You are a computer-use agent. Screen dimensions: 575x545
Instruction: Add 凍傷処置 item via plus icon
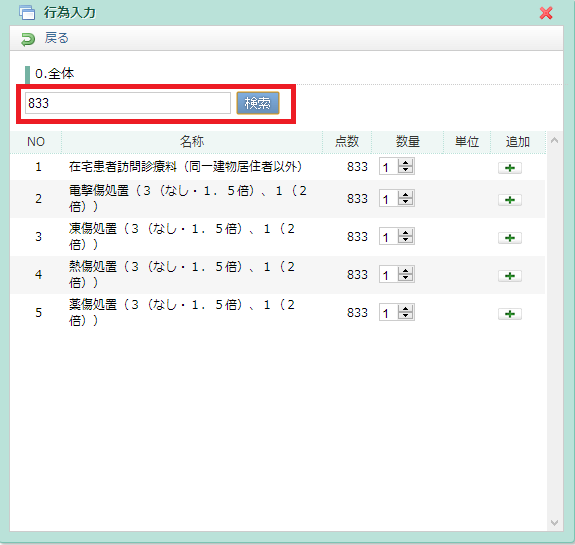coord(510,238)
